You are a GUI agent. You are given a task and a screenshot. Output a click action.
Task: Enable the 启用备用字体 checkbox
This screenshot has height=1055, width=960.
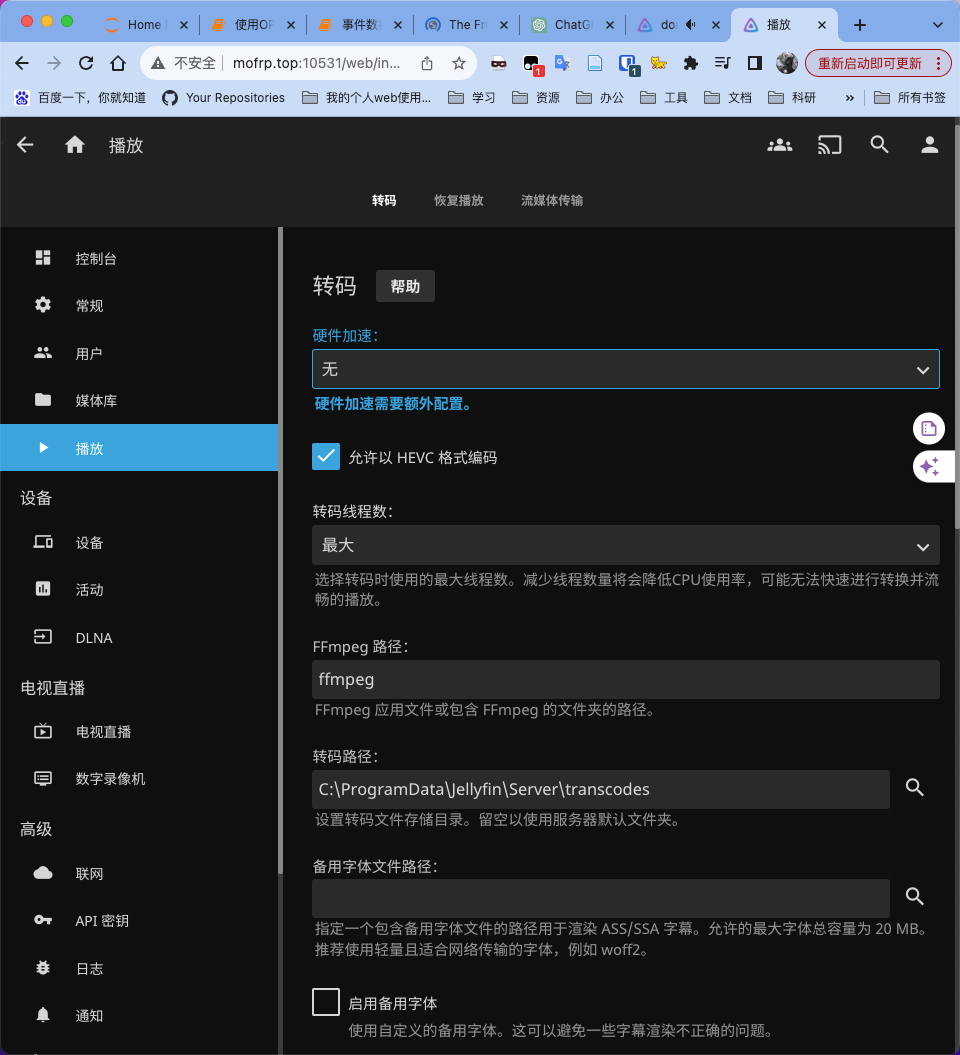[326, 1001]
